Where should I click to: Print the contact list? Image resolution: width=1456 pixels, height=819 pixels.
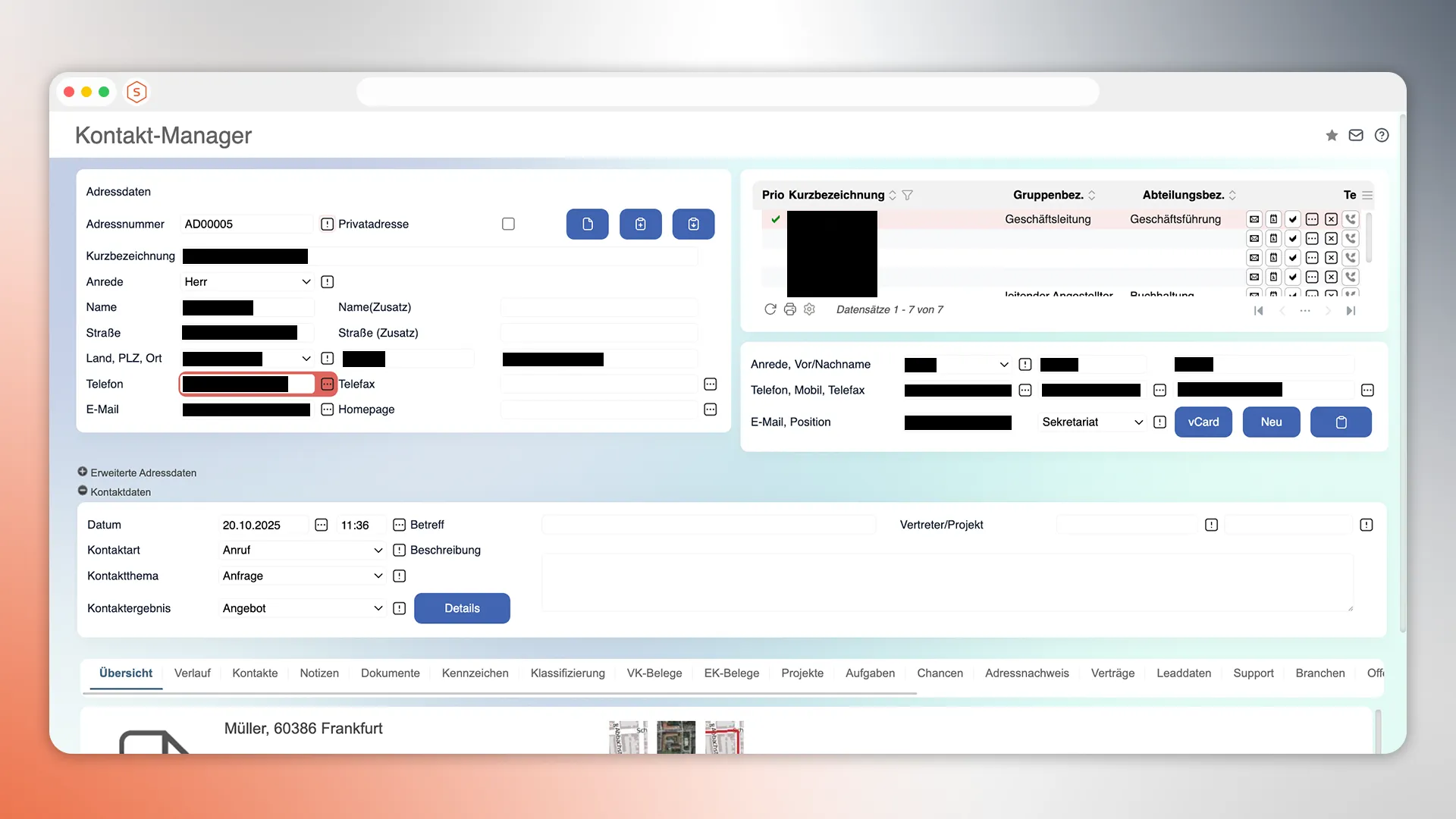(790, 309)
